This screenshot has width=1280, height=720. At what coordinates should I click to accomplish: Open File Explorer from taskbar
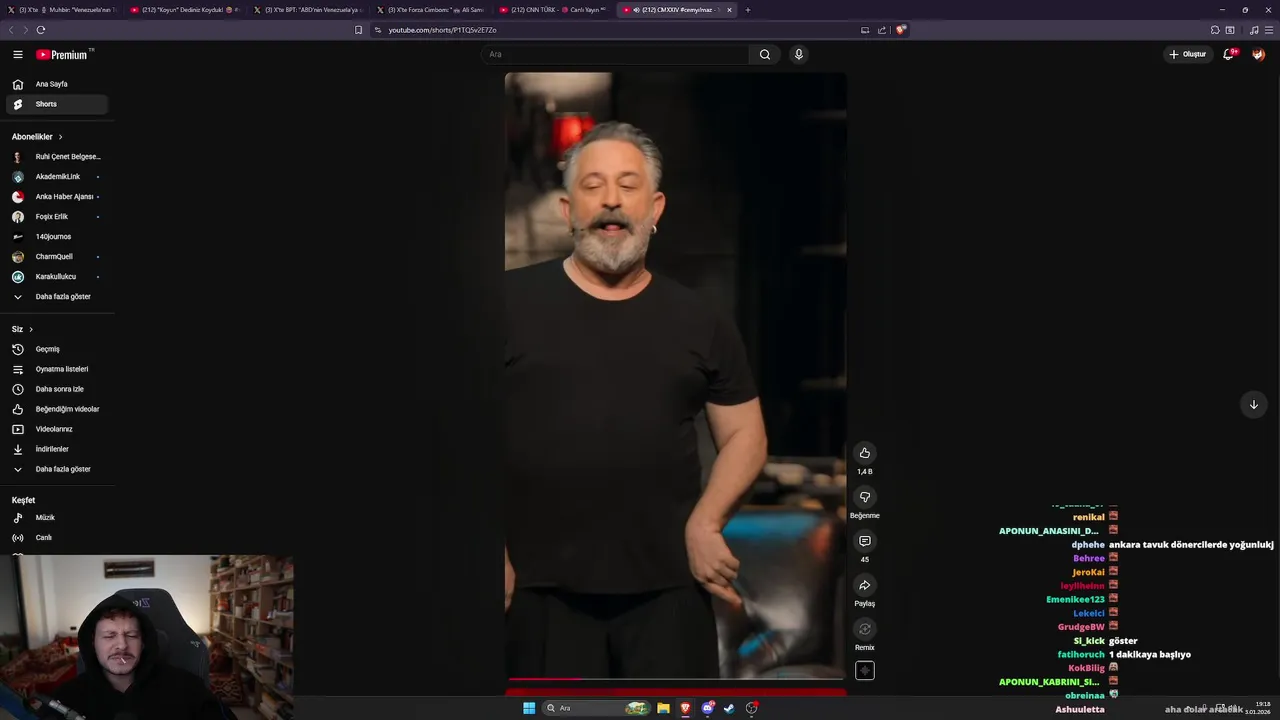pyautogui.click(x=663, y=708)
